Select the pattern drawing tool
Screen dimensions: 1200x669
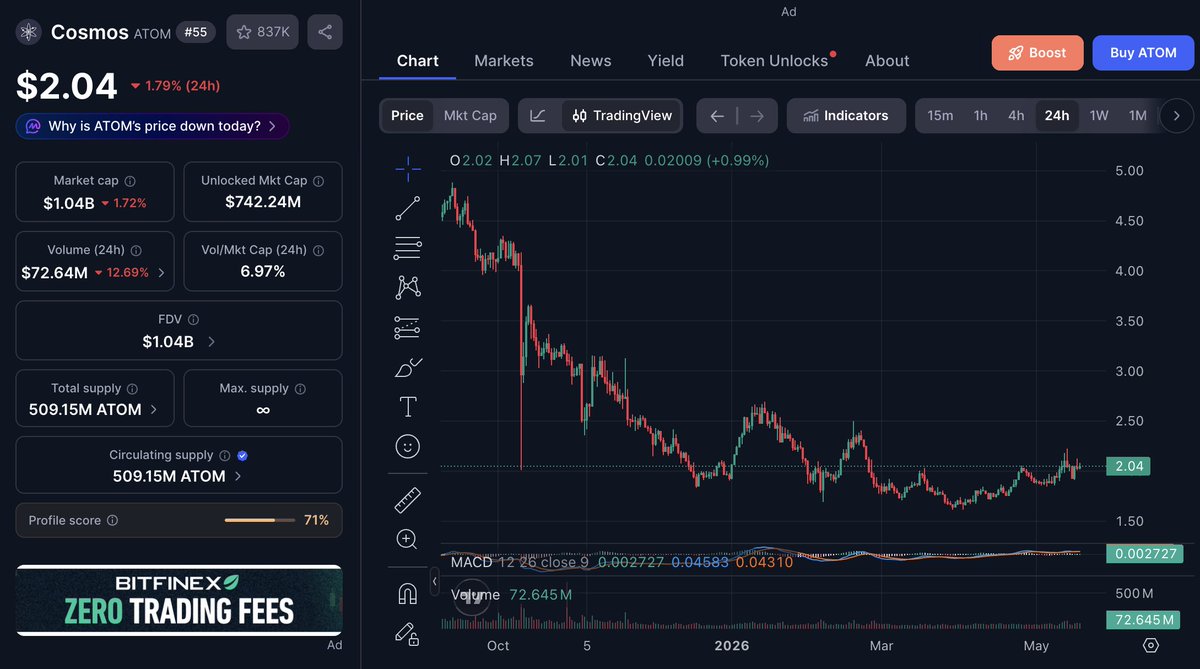(x=408, y=288)
